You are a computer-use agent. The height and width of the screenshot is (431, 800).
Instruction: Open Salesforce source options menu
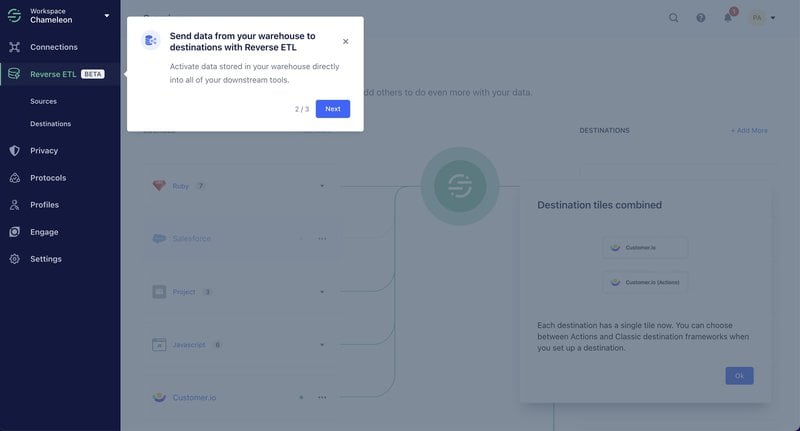pyautogui.click(x=322, y=239)
